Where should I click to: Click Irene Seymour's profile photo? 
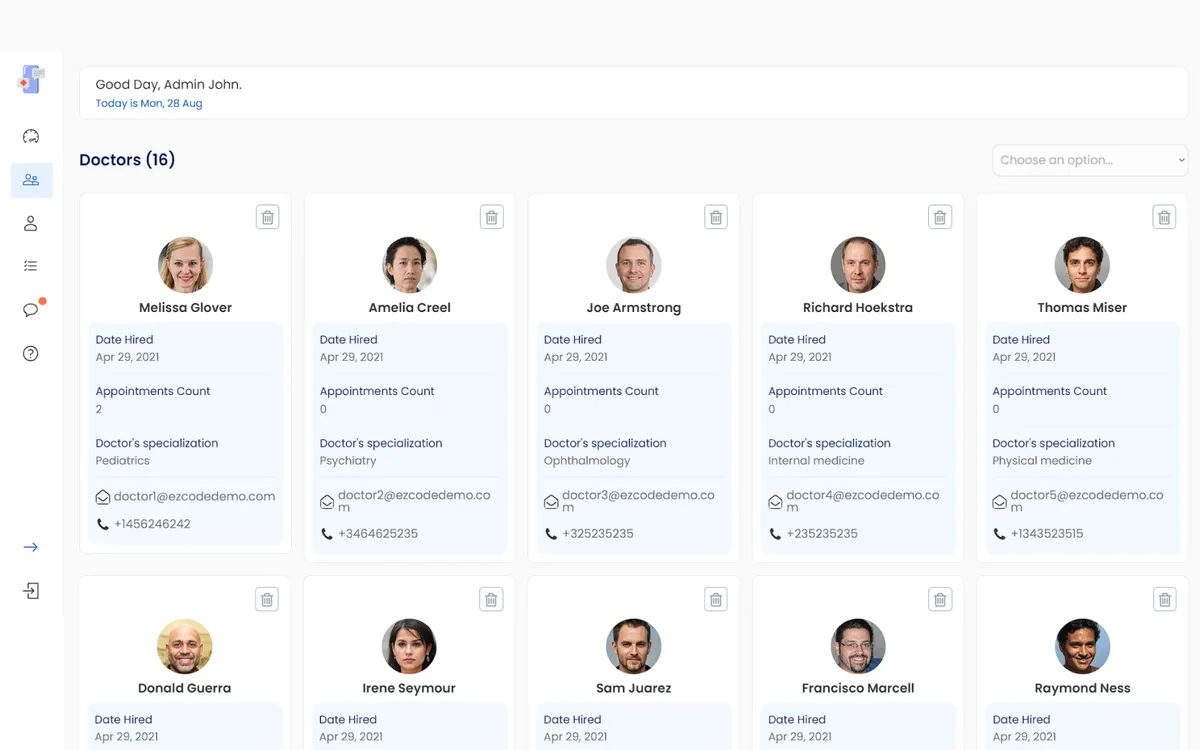[x=409, y=646]
